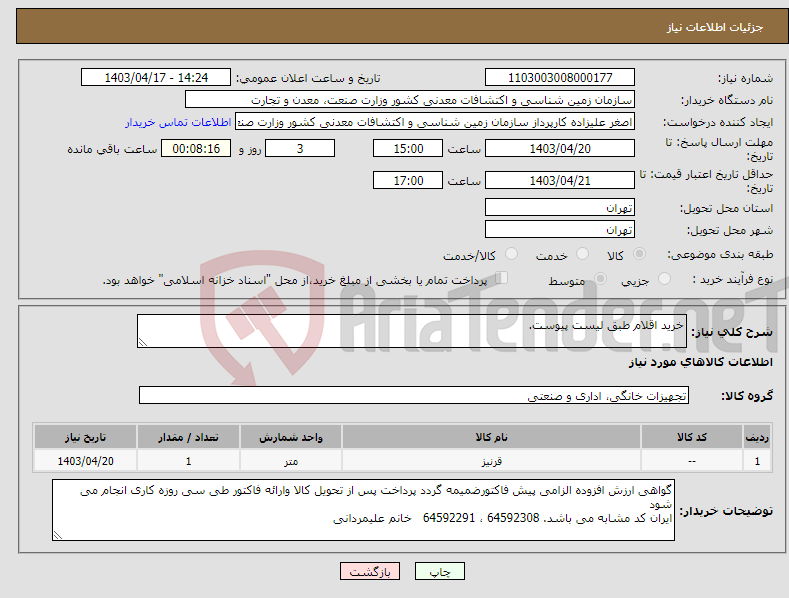The image size is (789, 598).
Task: Click the response deadline time 15:00 field
Action: pyautogui.click(x=408, y=148)
